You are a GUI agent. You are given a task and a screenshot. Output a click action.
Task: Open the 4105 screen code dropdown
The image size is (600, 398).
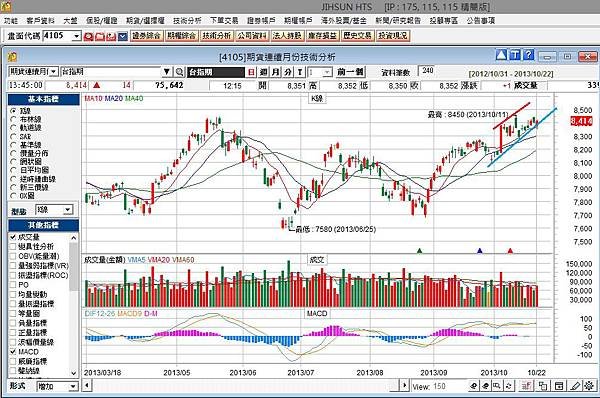77,36
